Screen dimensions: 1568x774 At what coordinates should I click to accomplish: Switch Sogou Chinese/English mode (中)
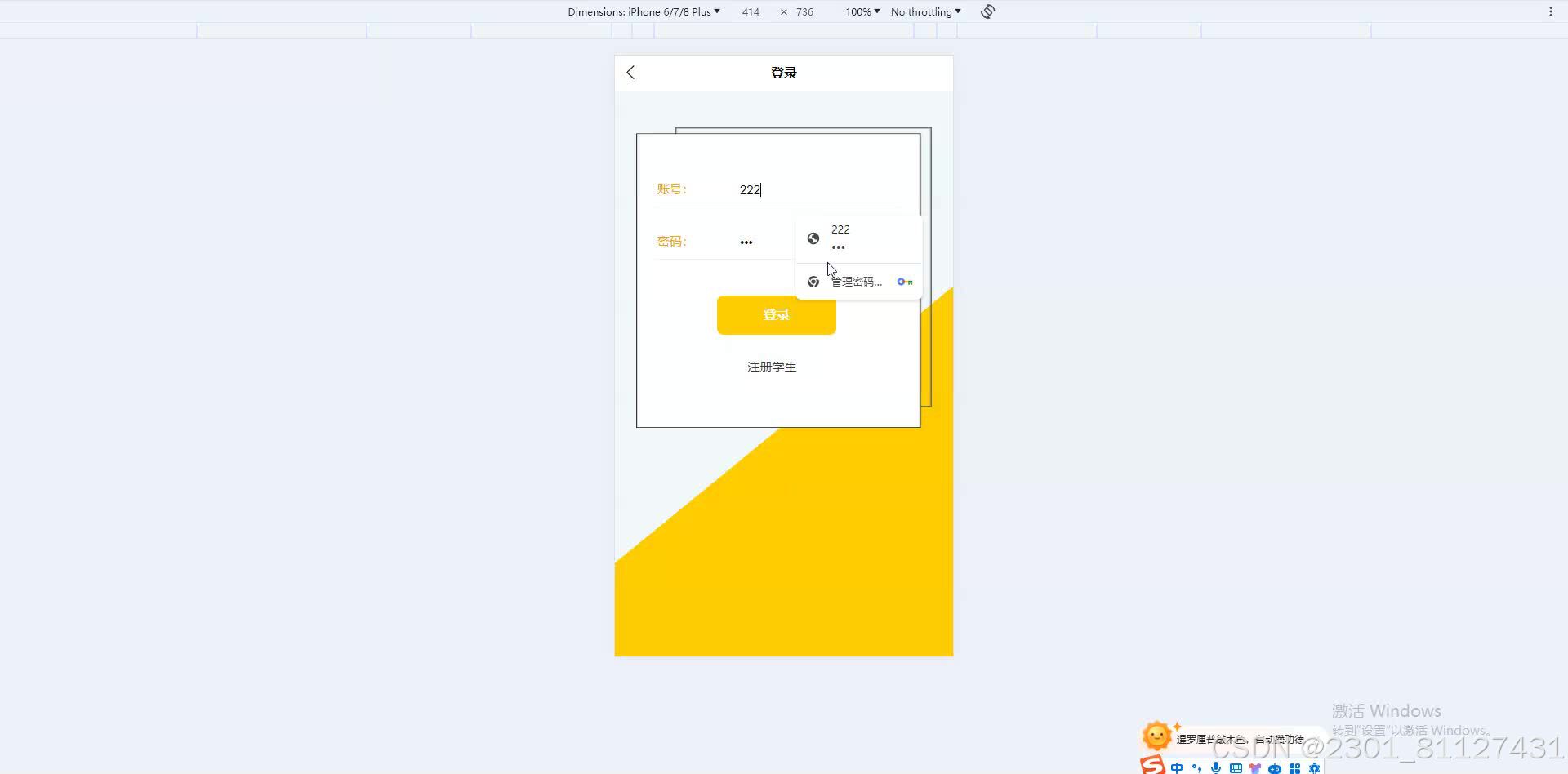pos(1177,767)
